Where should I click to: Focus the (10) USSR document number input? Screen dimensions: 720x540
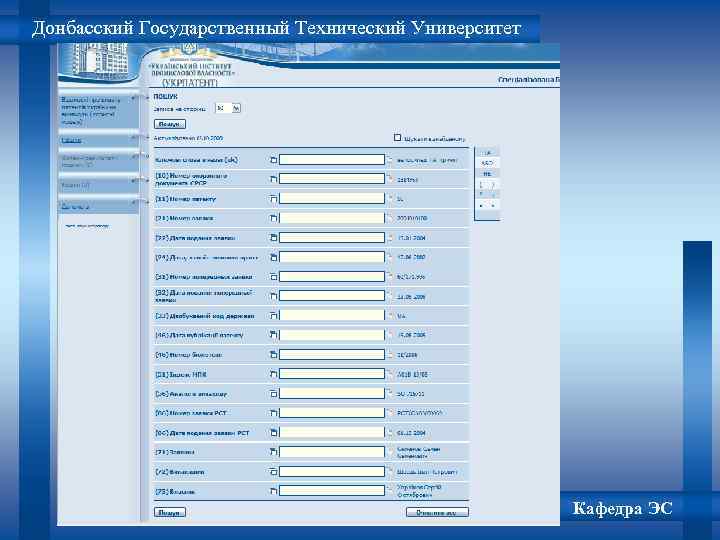pyautogui.click(x=332, y=179)
